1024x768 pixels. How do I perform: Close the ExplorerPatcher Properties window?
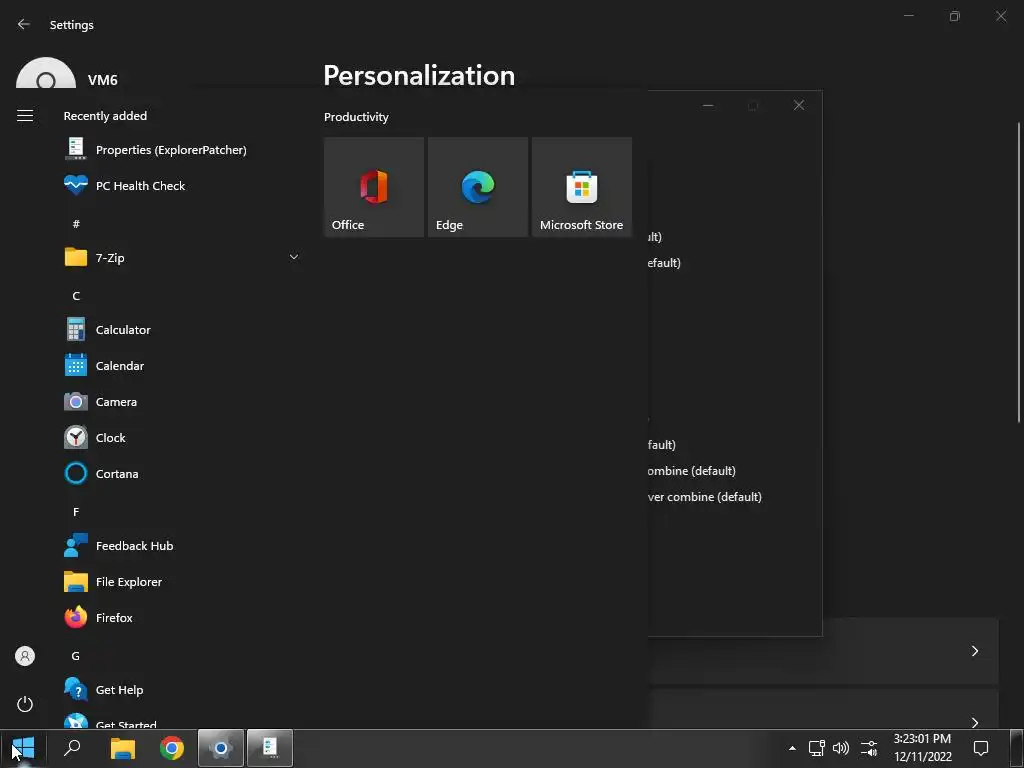coord(799,105)
